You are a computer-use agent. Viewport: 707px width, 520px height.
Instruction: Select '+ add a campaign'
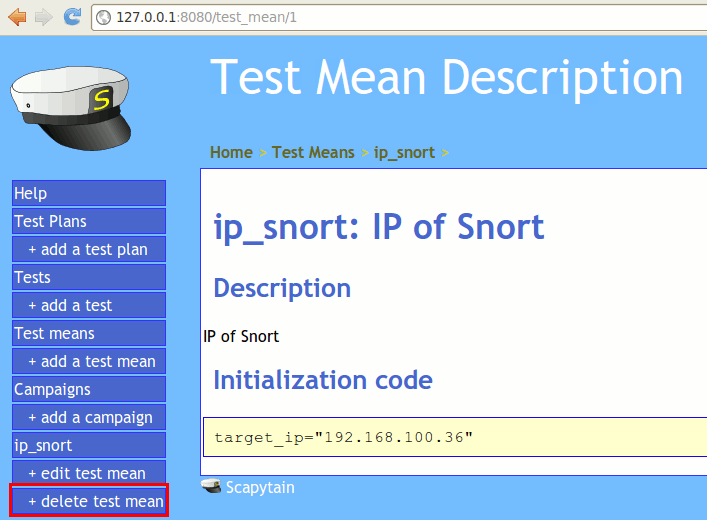pyautogui.click(x=88, y=417)
